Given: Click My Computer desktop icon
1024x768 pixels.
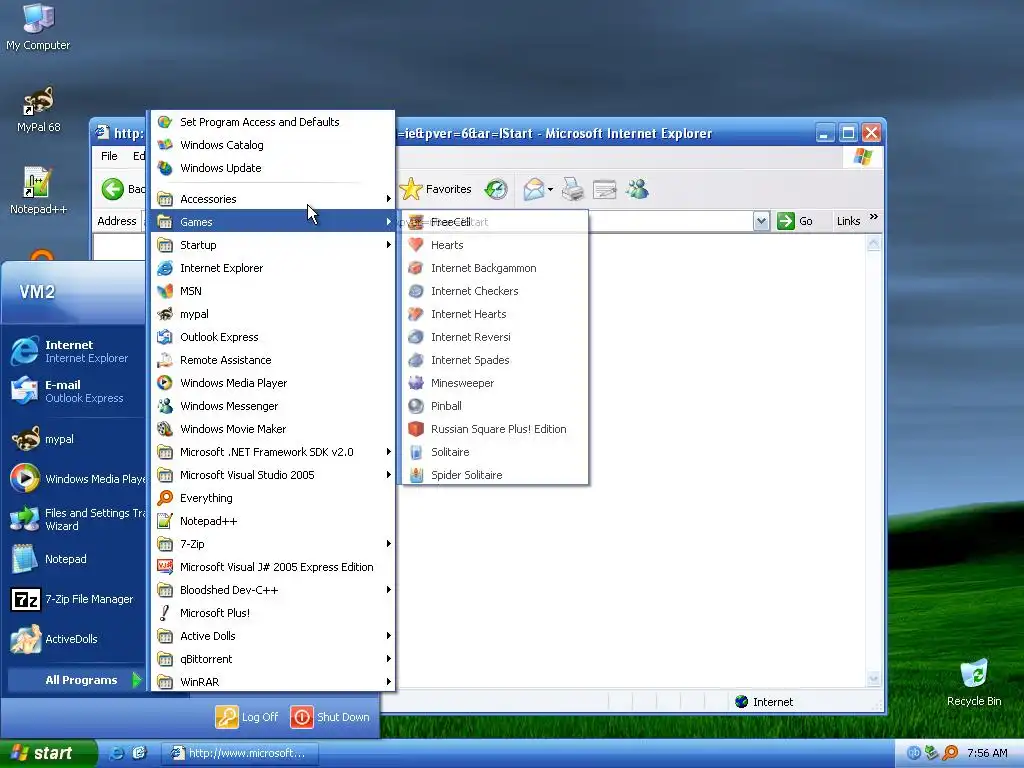Looking at the screenshot, I should [x=38, y=27].
